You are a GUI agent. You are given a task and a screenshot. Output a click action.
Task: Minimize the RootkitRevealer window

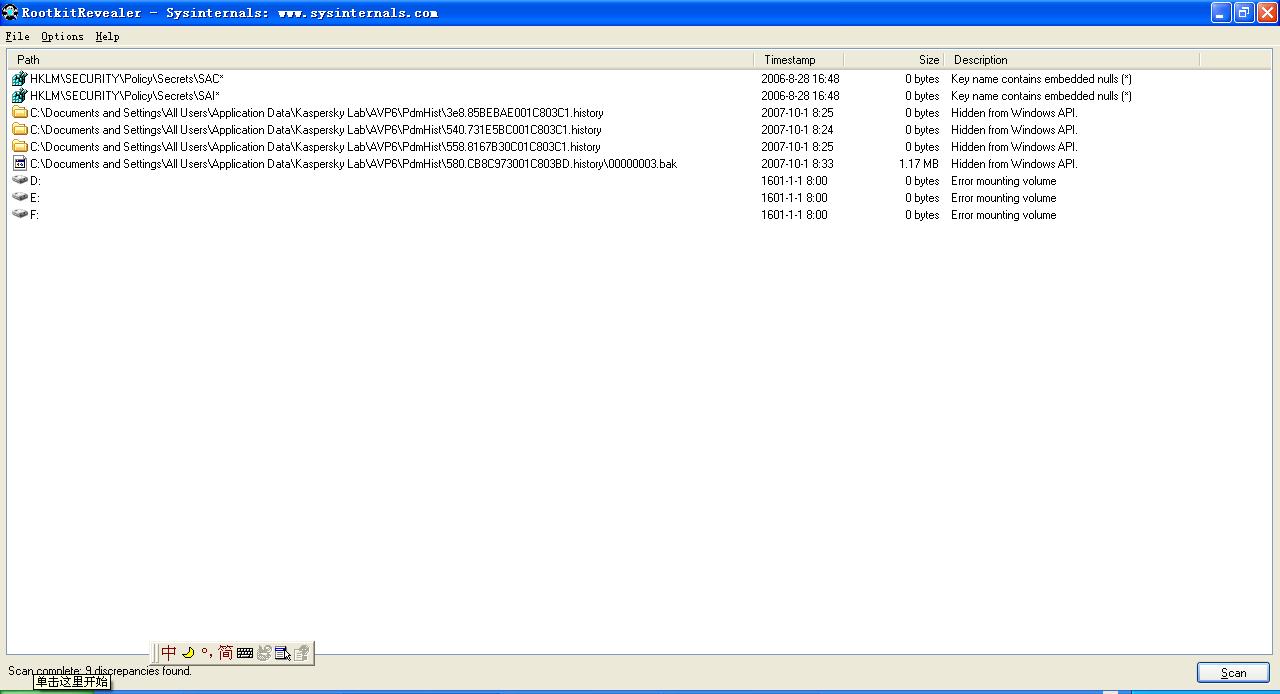1221,12
